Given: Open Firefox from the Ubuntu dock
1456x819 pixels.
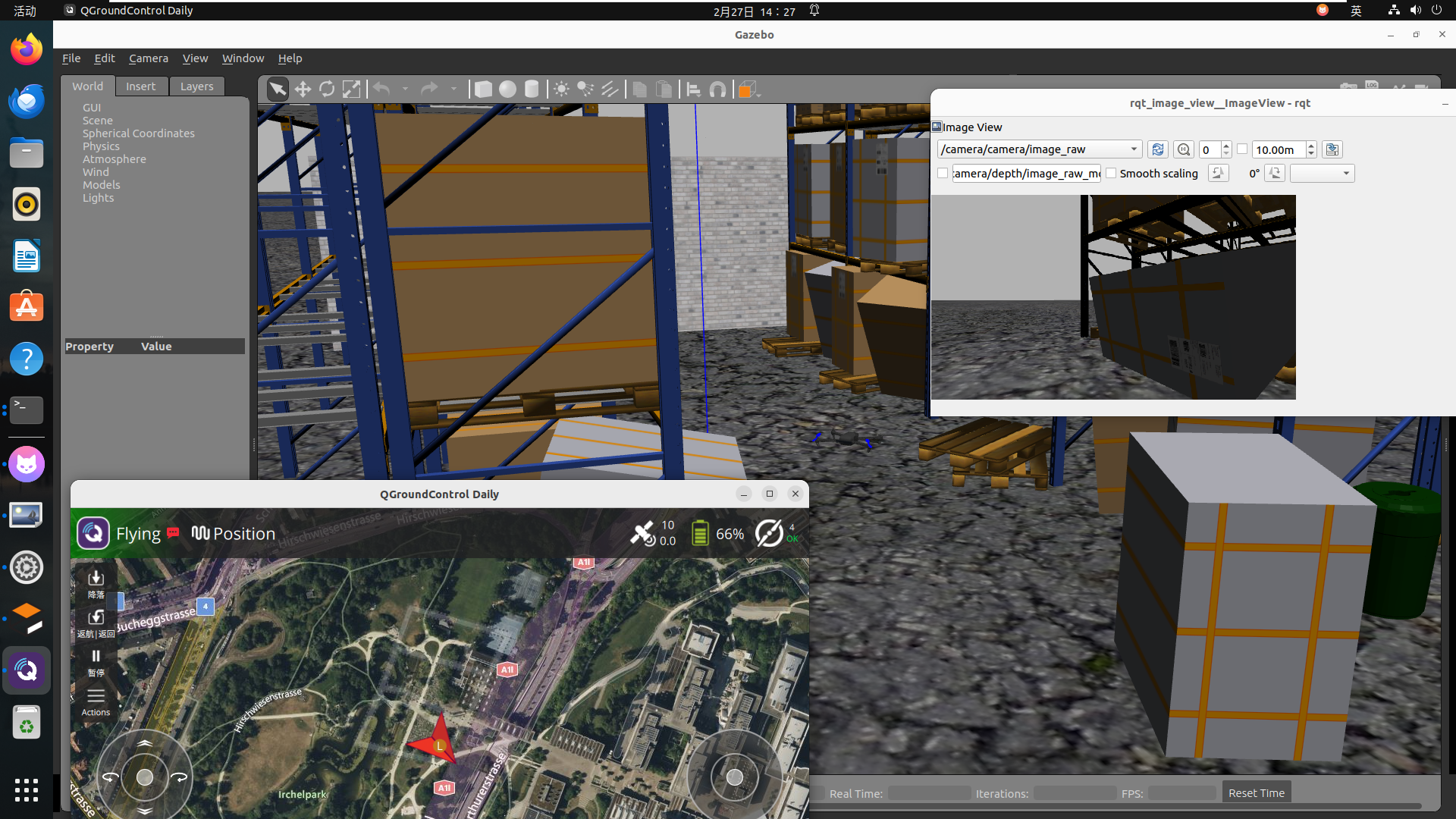Looking at the screenshot, I should coord(27,50).
